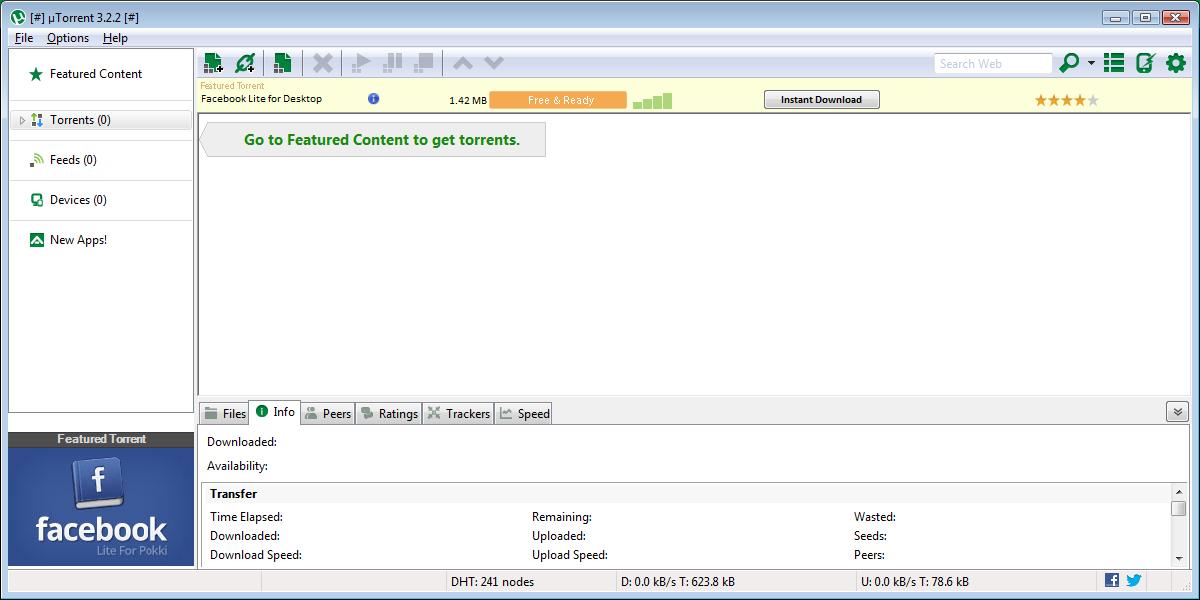Click the four-star rating of featured torrent
The image size is (1200, 600).
1066,100
